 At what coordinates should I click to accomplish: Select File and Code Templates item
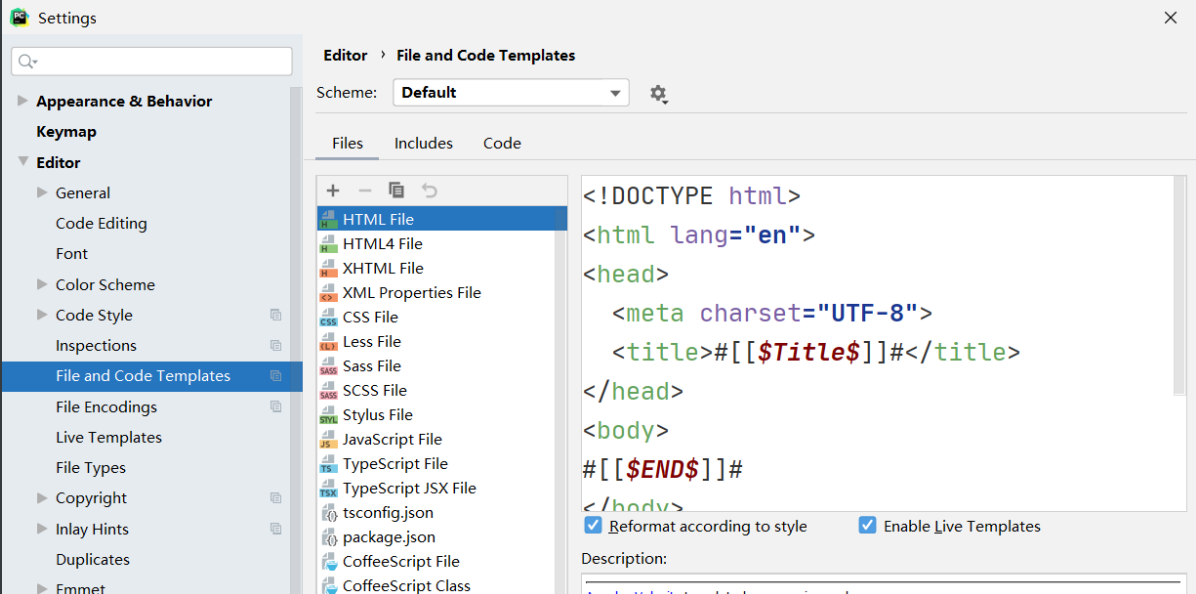pos(152,376)
